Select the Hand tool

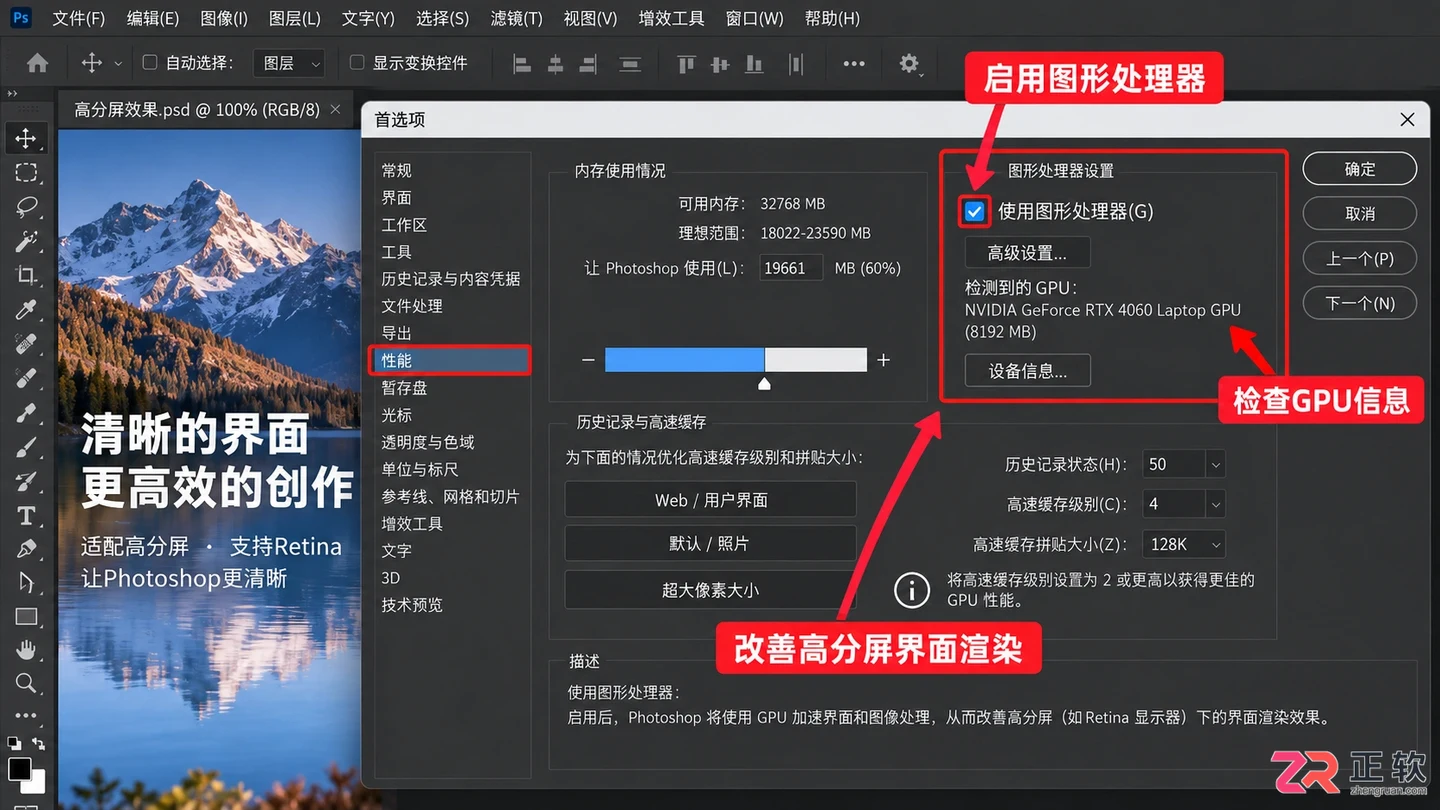point(26,651)
